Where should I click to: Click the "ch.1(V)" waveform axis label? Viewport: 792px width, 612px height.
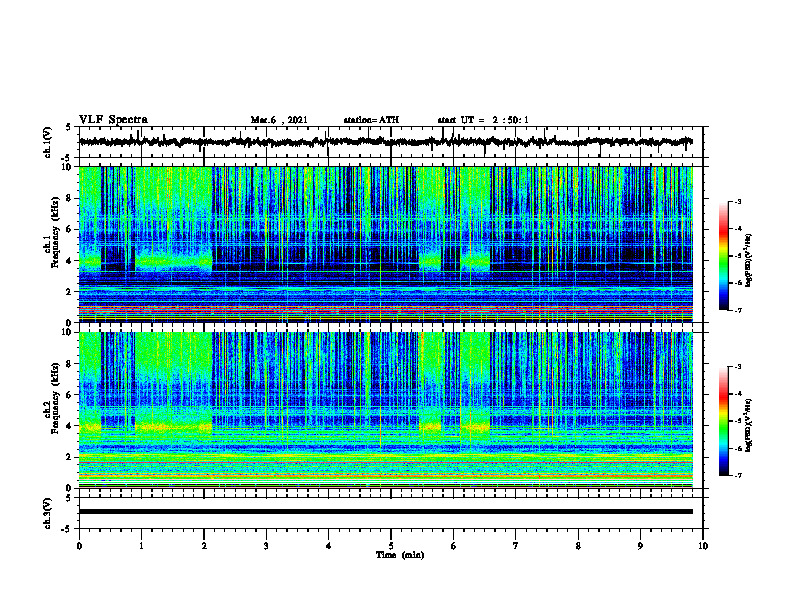(48, 142)
